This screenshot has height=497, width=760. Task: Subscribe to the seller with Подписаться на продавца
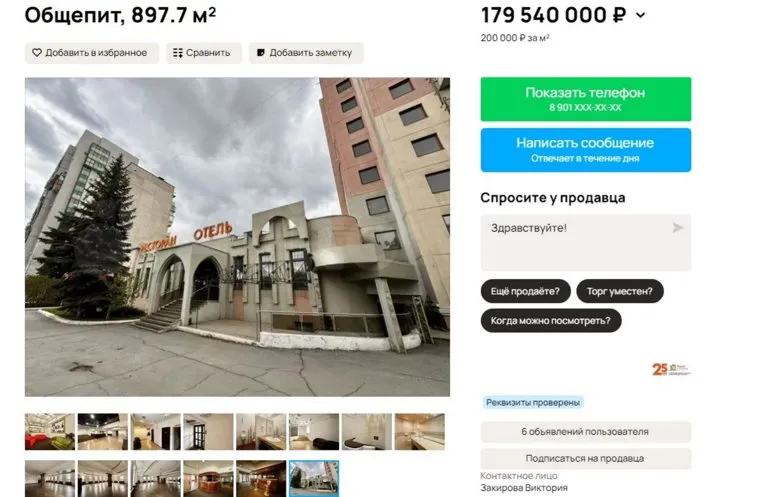point(586,458)
